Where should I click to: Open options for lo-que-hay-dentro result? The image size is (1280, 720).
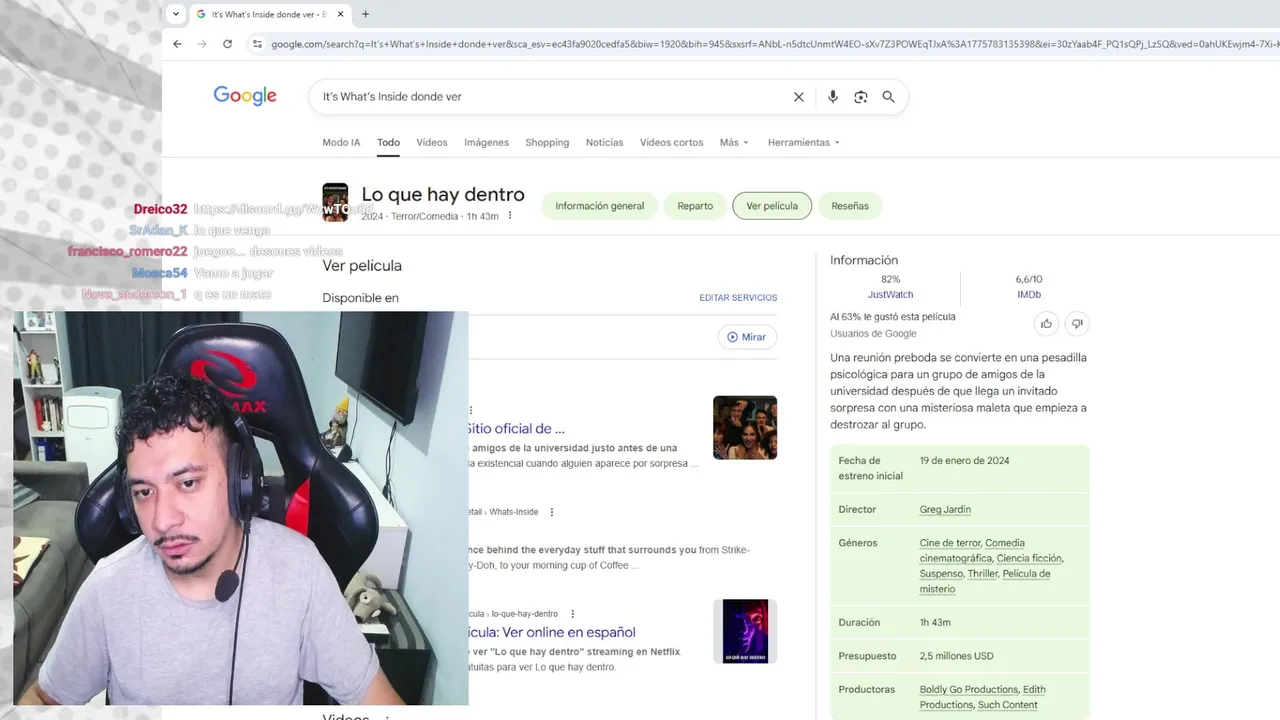click(x=572, y=614)
